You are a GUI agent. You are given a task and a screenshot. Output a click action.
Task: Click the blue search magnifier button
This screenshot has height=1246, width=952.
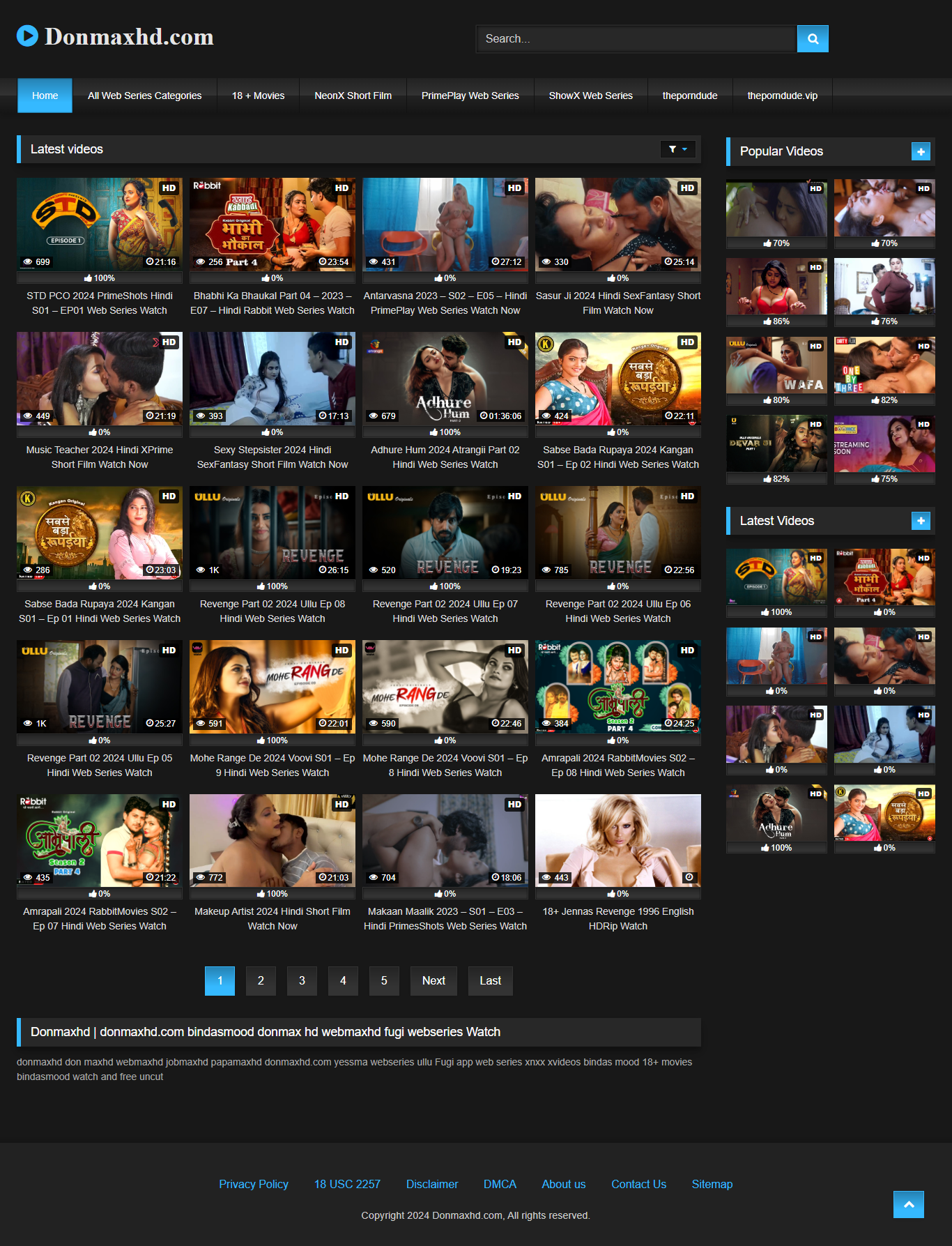coord(813,39)
